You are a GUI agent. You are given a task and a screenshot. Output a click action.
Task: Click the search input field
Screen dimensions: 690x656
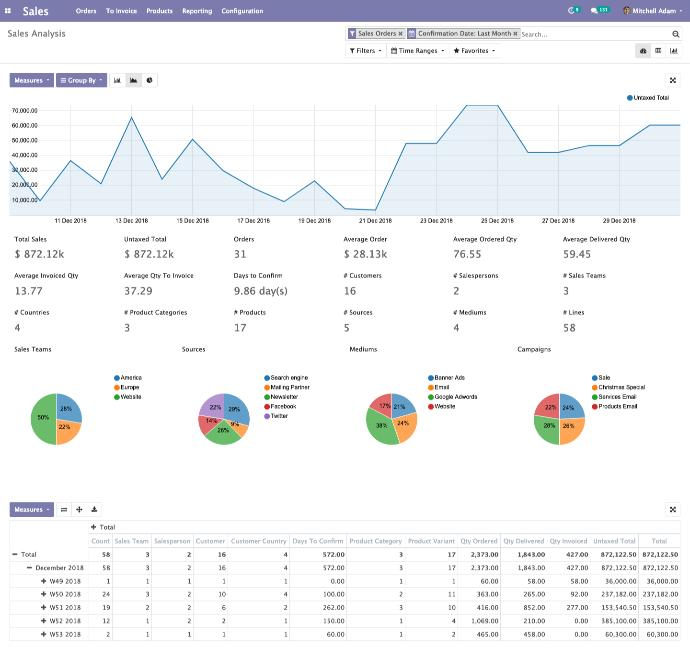pos(590,34)
